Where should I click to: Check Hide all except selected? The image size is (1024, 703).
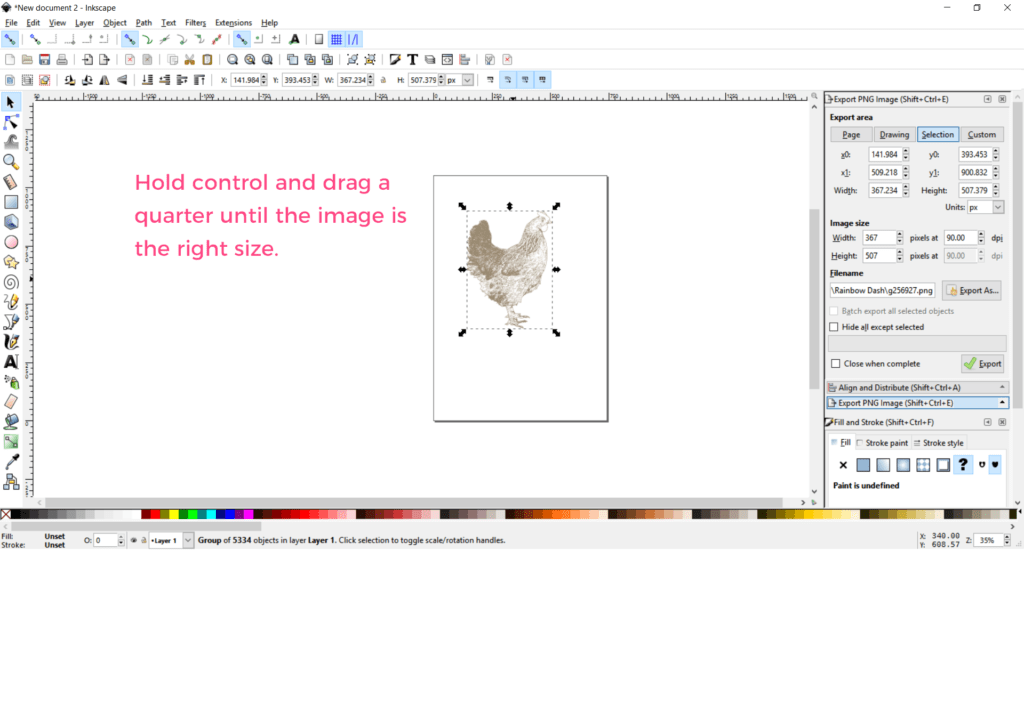[834, 327]
